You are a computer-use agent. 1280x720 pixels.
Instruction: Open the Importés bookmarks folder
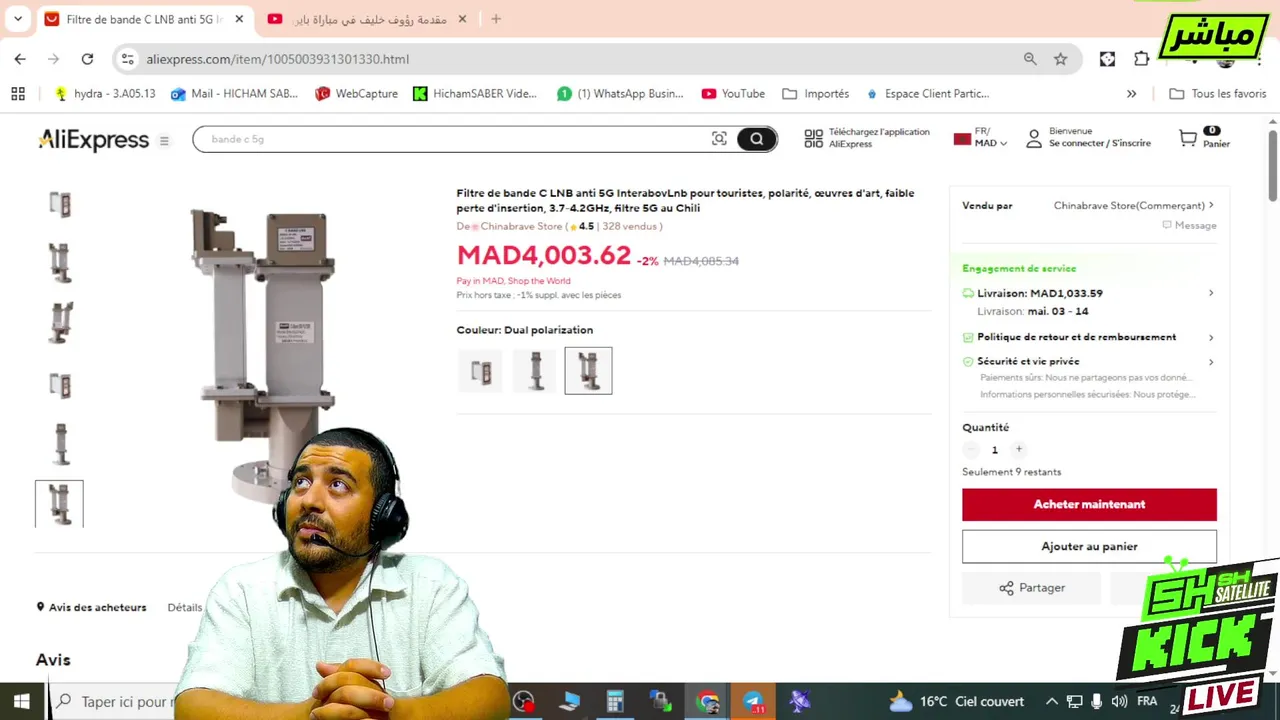coord(815,94)
